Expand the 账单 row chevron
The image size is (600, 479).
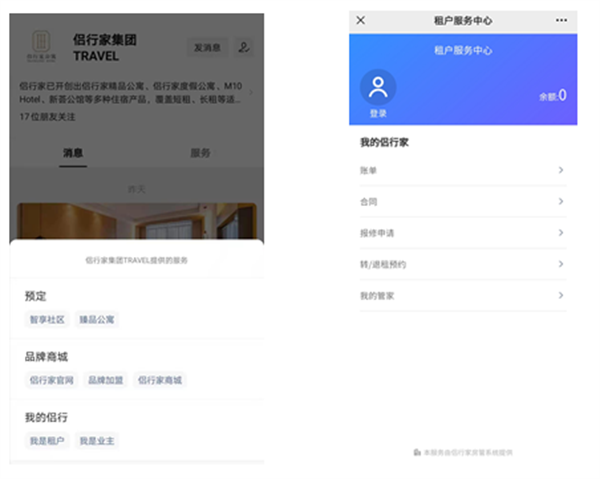coord(560,171)
